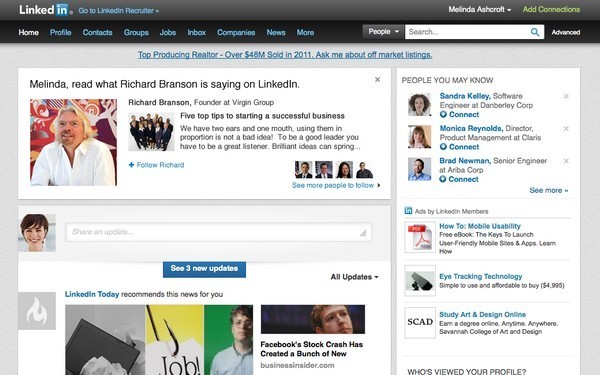The image size is (600, 375).
Task: Dismiss Brad Newman suggestion
Action: click(x=566, y=161)
